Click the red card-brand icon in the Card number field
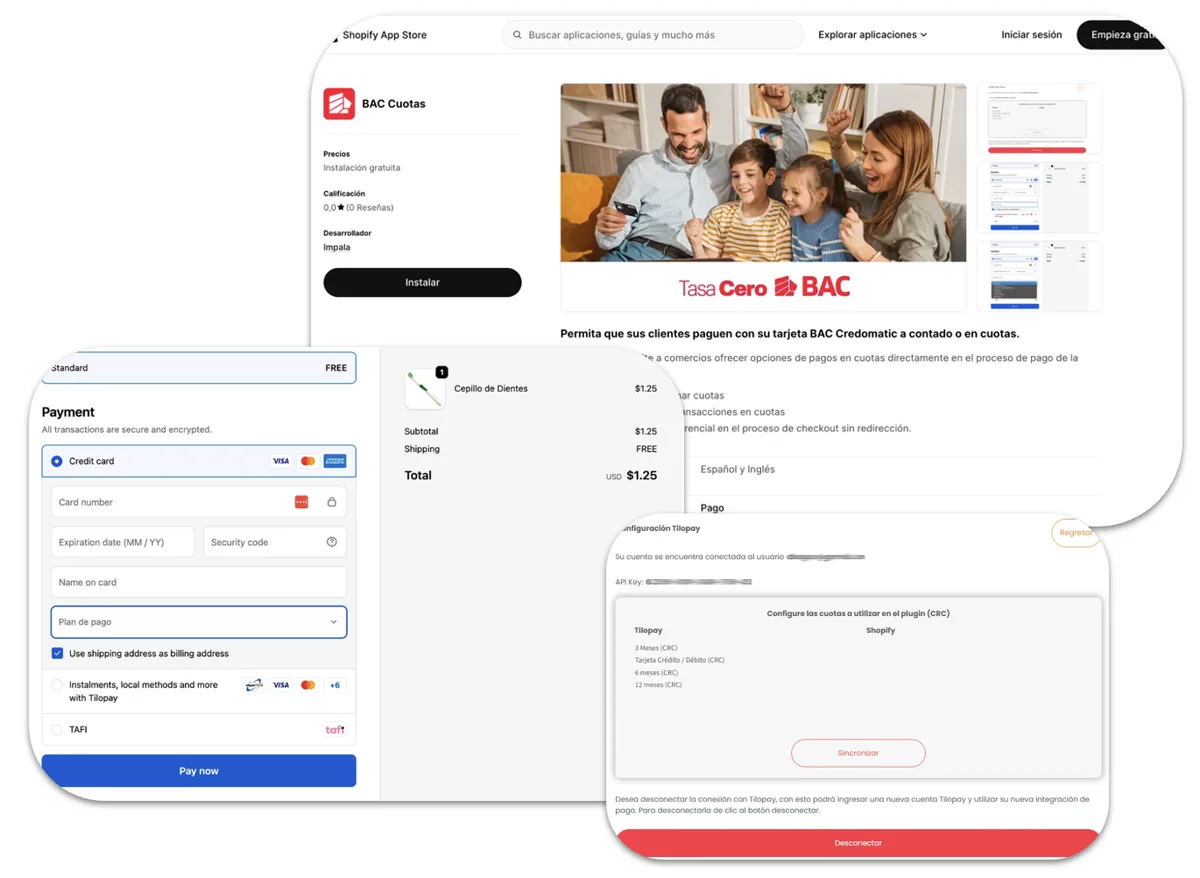1200x878 pixels. pos(301,502)
